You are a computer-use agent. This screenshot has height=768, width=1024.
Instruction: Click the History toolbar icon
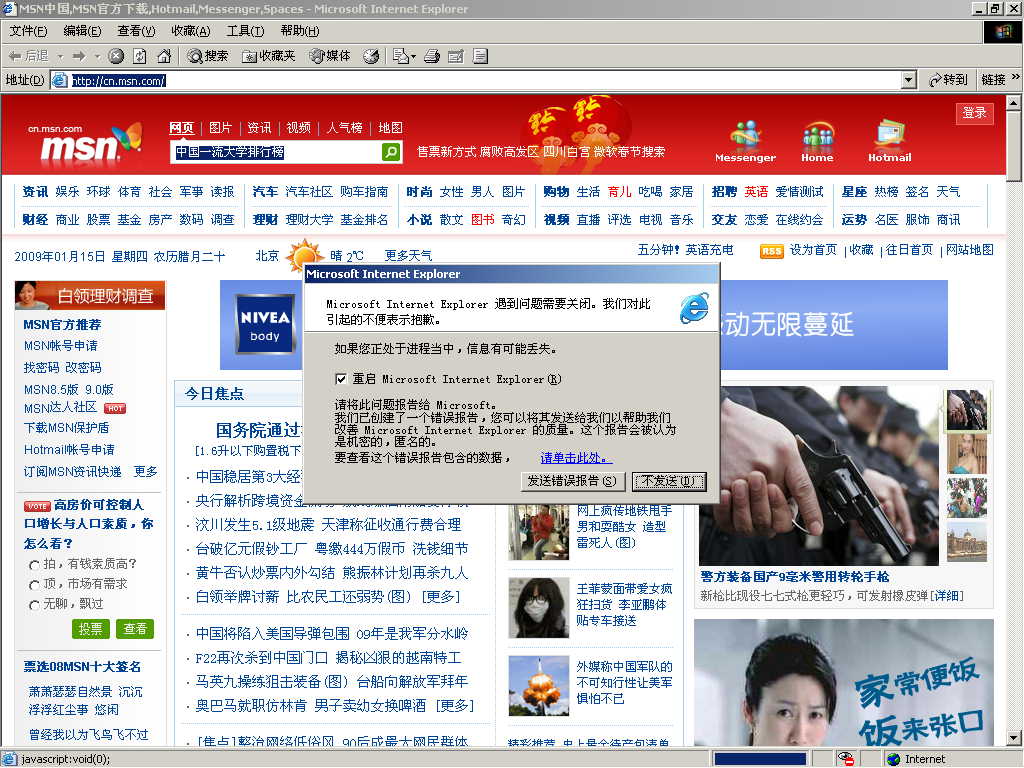pyautogui.click(x=372, y=56)
